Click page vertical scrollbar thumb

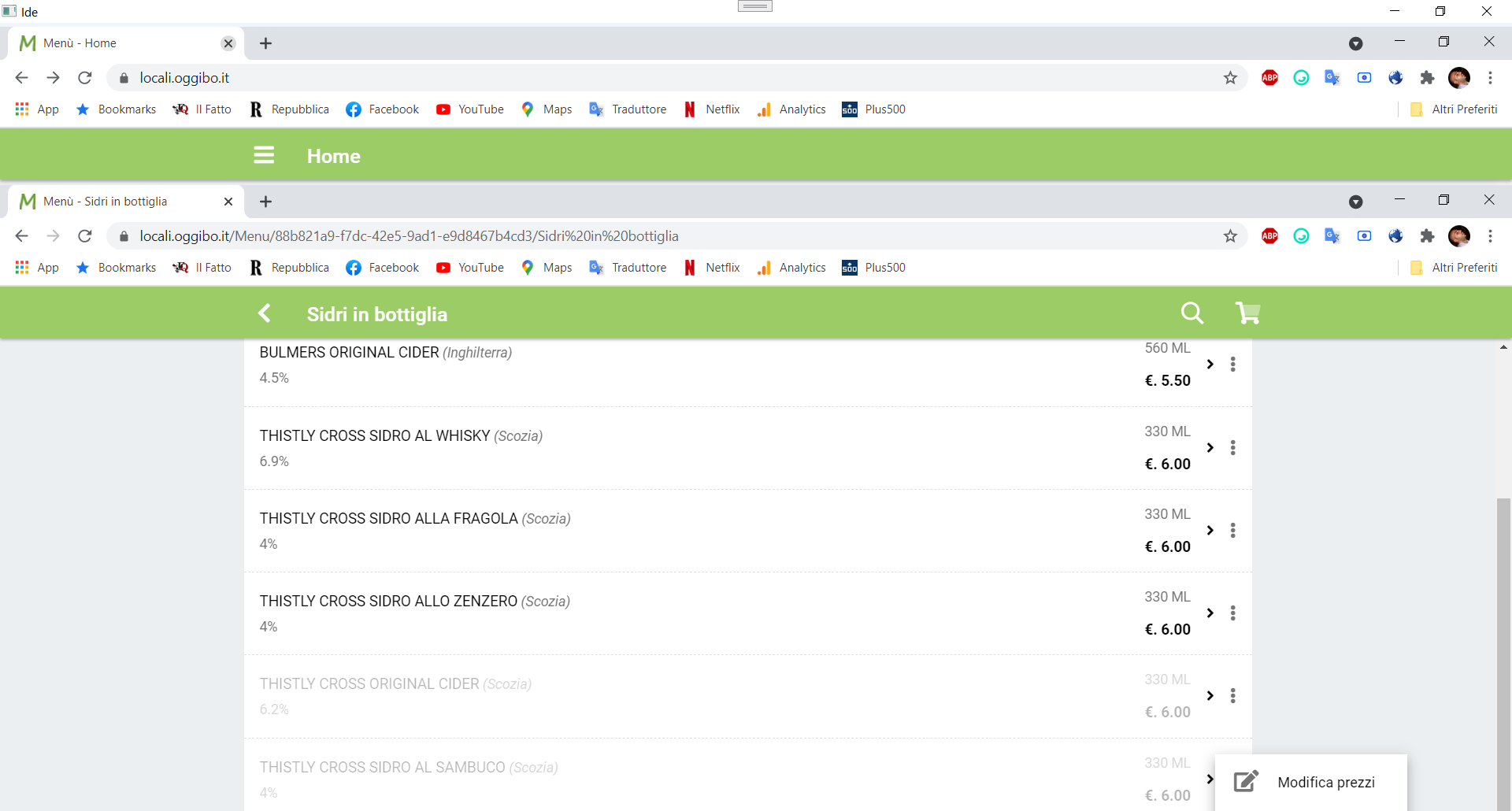pyautogui.click(x=1504, y=654)
